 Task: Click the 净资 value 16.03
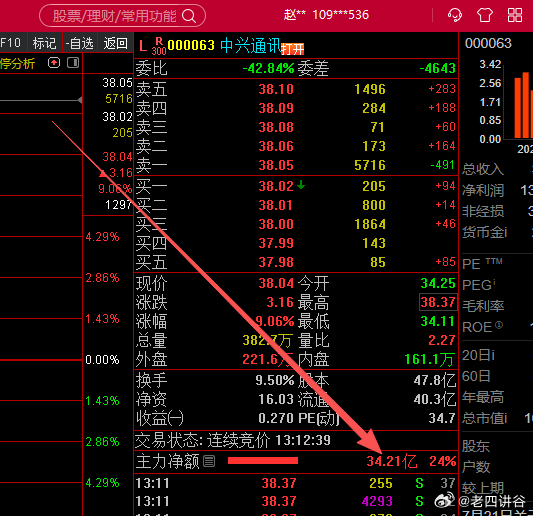coord(276,399)
